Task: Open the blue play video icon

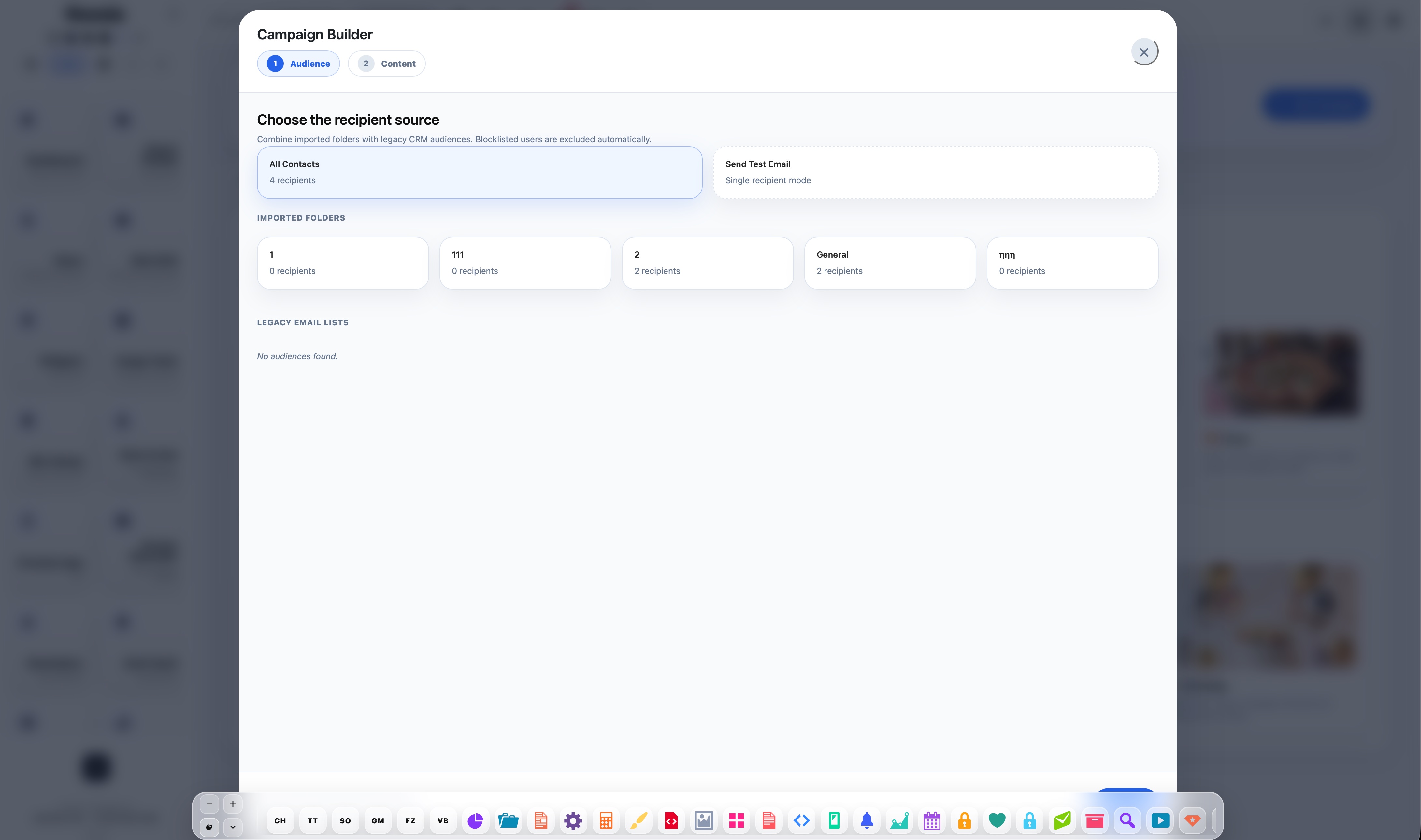Action: coord(1160,820)
